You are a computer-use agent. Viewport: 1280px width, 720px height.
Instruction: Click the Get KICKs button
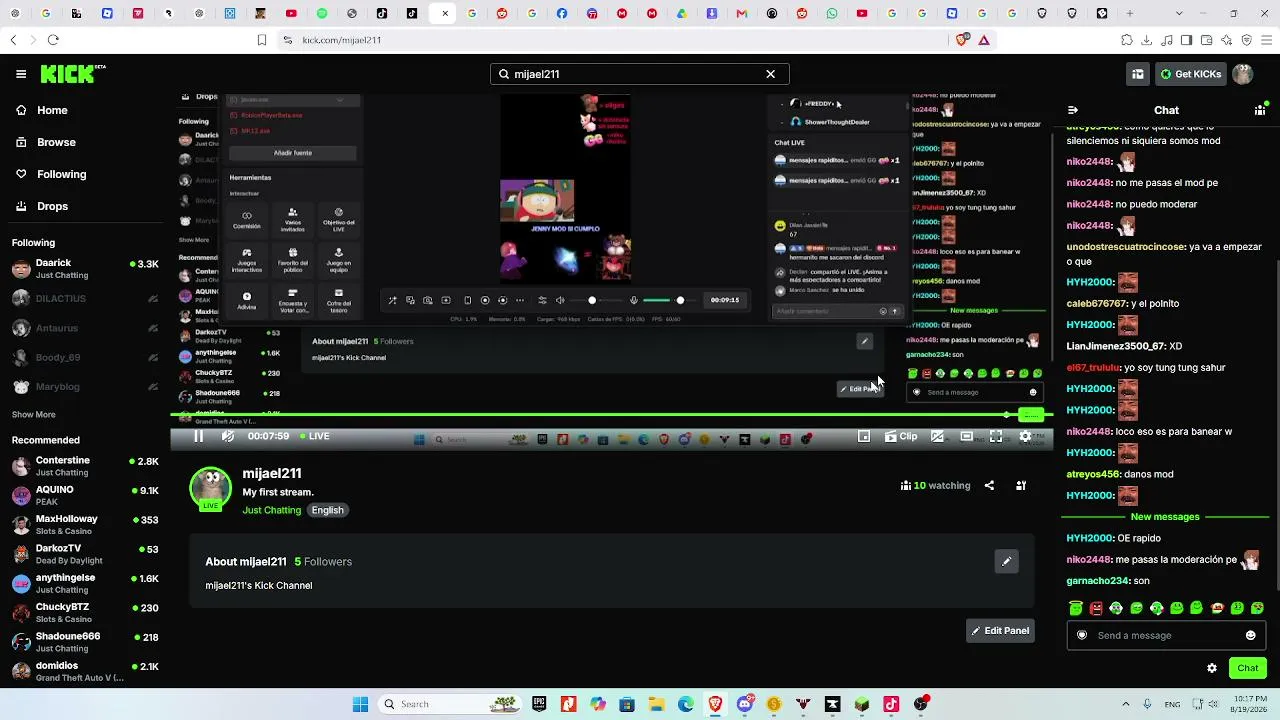pyautogui.click(x=1190, y=74)
